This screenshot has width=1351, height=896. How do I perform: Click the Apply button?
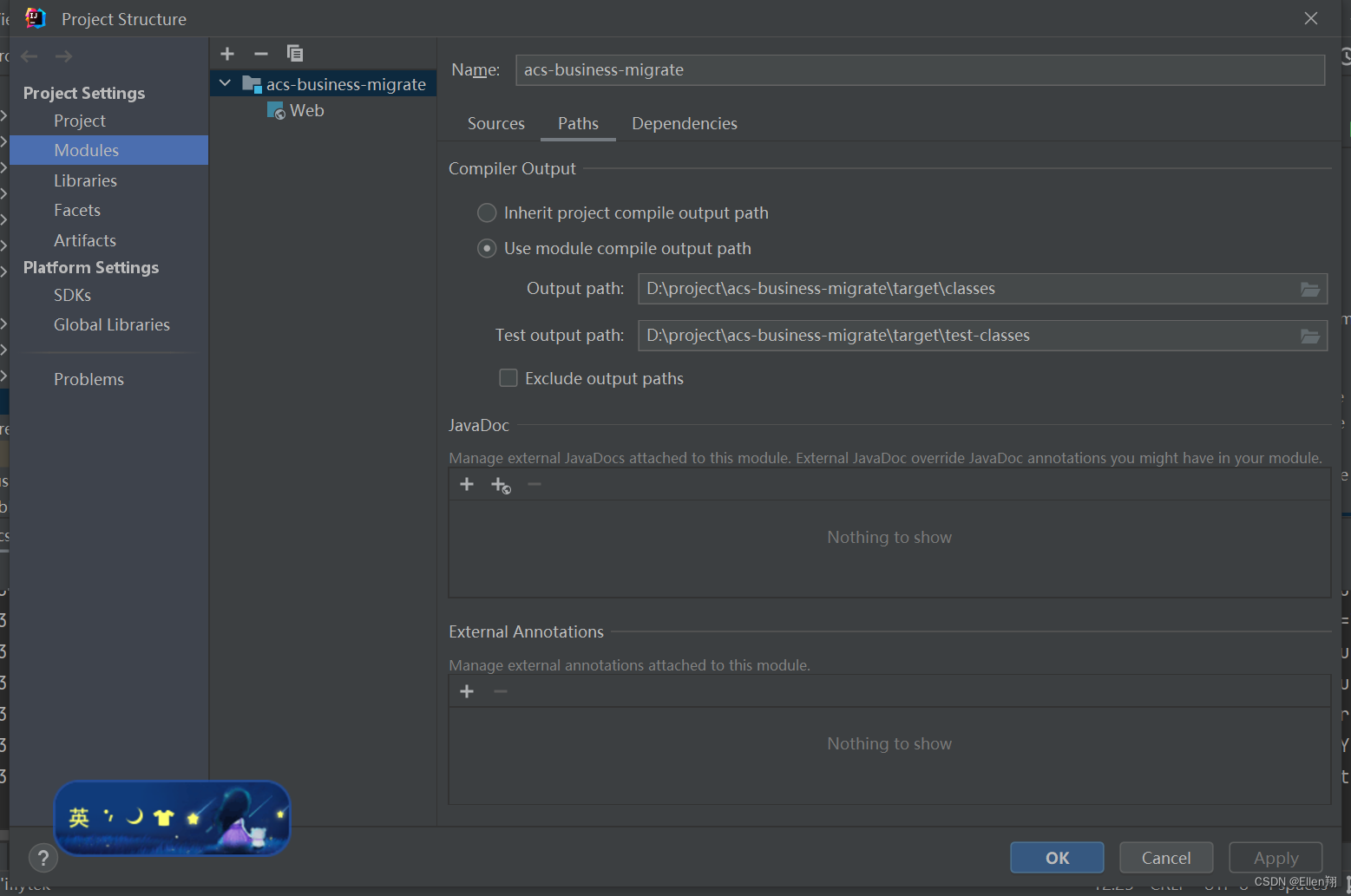[x=1275, y=857]
